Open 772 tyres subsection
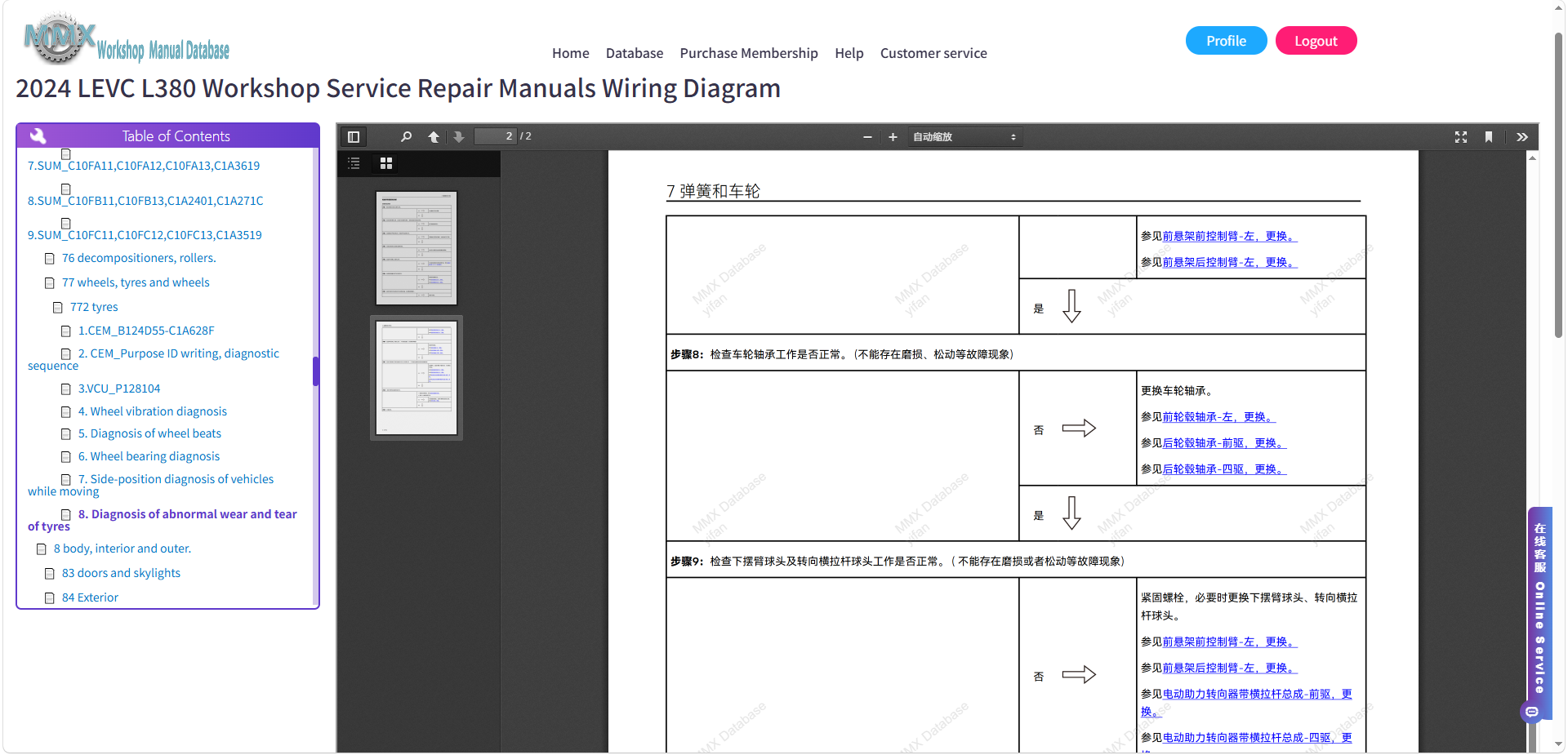The height and width of the screenshot is (755, 1568). (94, 307)
